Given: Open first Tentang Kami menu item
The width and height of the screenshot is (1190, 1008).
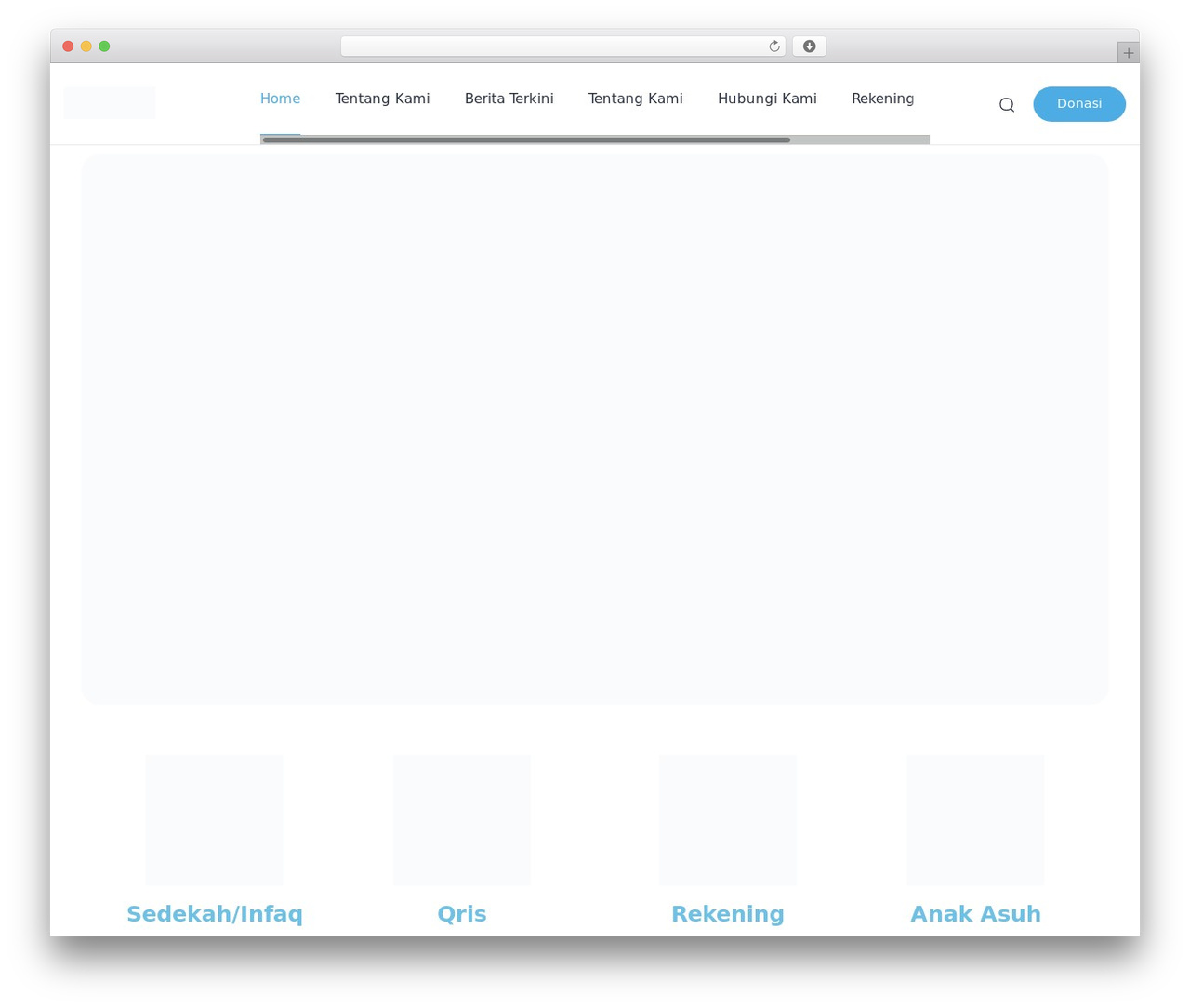Looking at the screenshot, I should coord(382,99).
